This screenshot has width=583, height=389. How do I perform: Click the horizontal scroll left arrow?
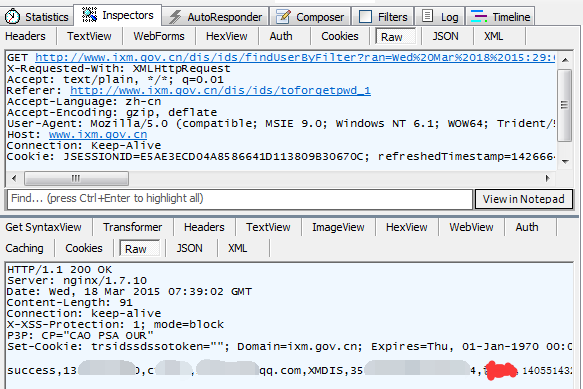click(x=14, y=179)
